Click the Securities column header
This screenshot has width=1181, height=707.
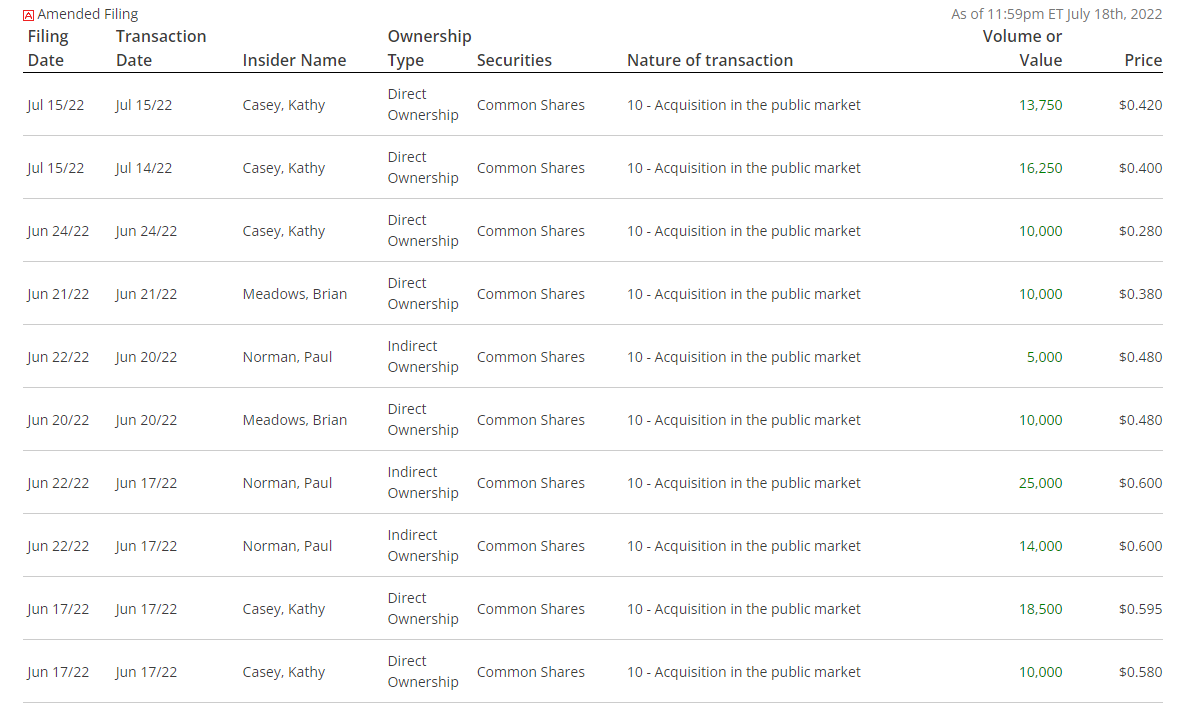coord(514,60)
